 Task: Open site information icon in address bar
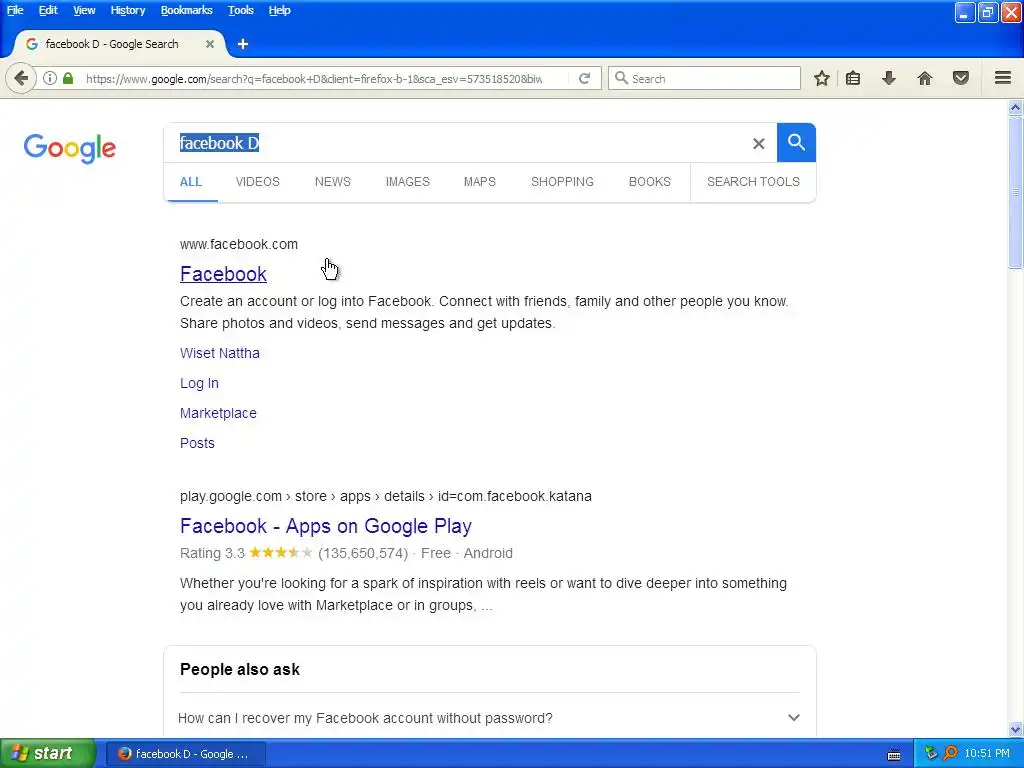[50, 78]
